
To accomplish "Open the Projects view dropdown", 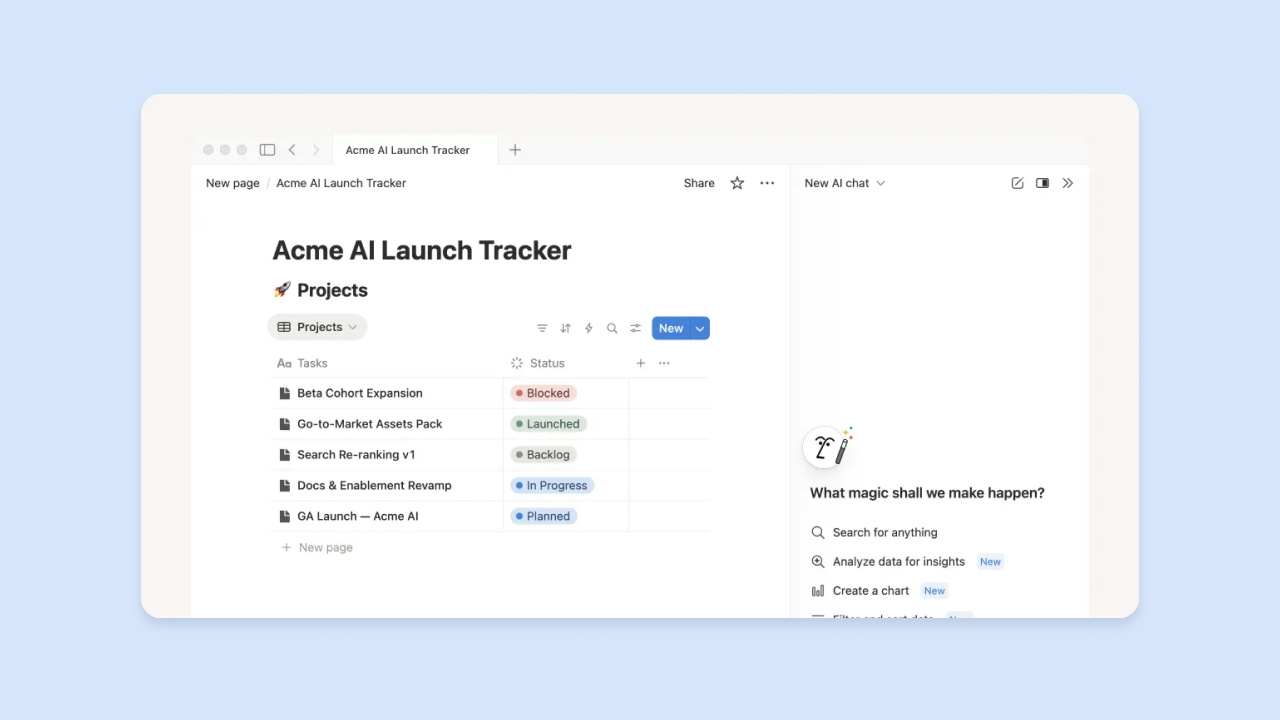I will pyautogui.click(x=317, y=327).
